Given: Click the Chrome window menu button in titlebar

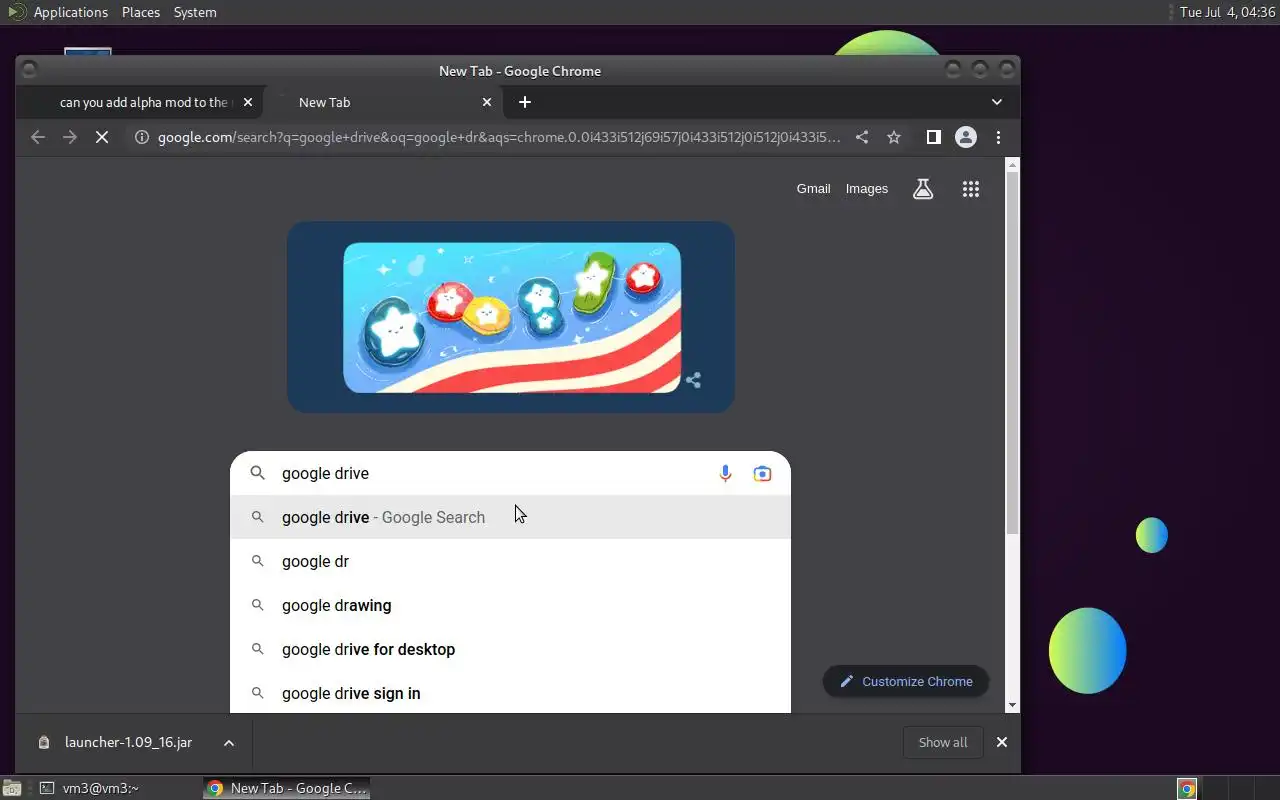Looking at the screenshot, I should pyautogui.click(x=28, y=69).
